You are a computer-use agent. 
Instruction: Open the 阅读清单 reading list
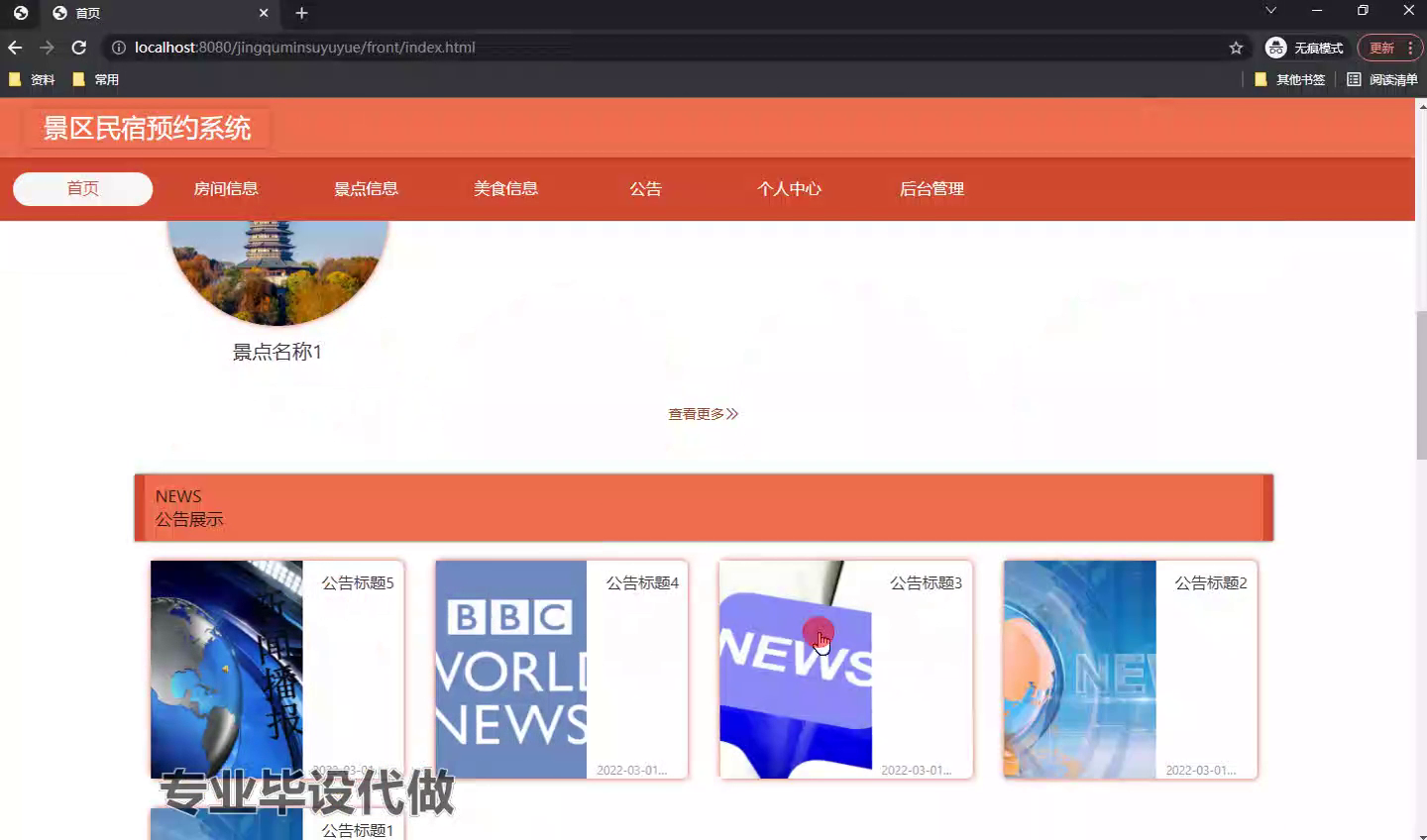coord(1381,79)
